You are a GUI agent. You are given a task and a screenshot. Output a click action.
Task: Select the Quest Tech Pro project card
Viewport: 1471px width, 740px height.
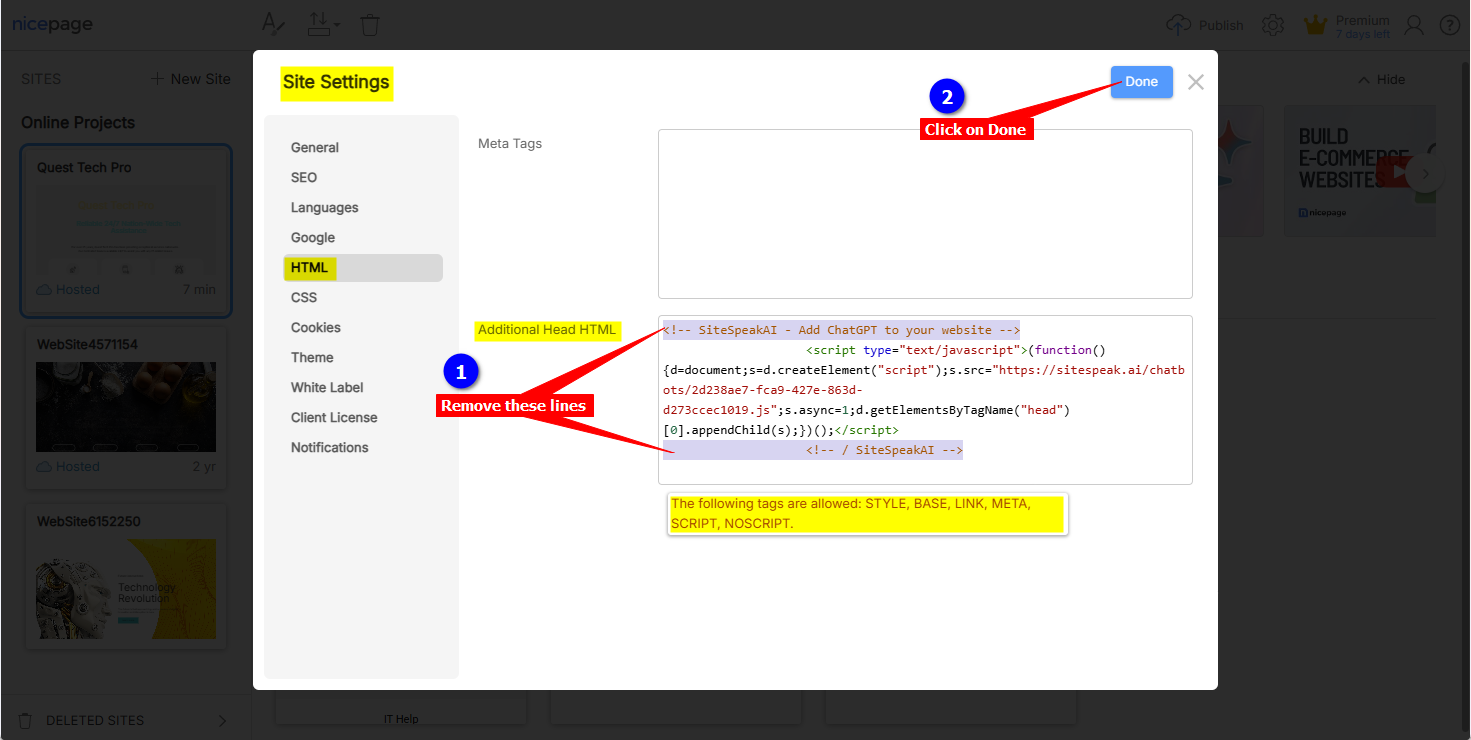point(126,230)
